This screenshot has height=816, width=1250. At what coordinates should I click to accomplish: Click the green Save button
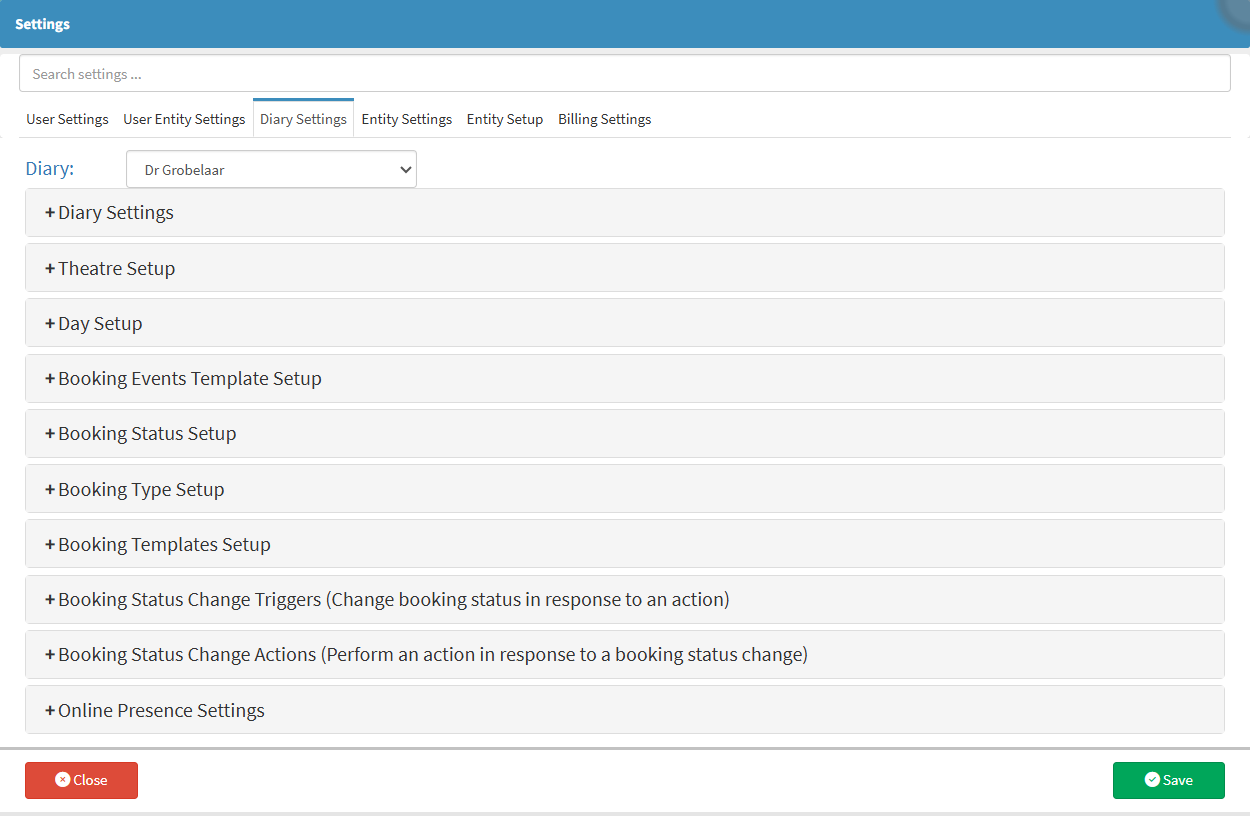1168,780
